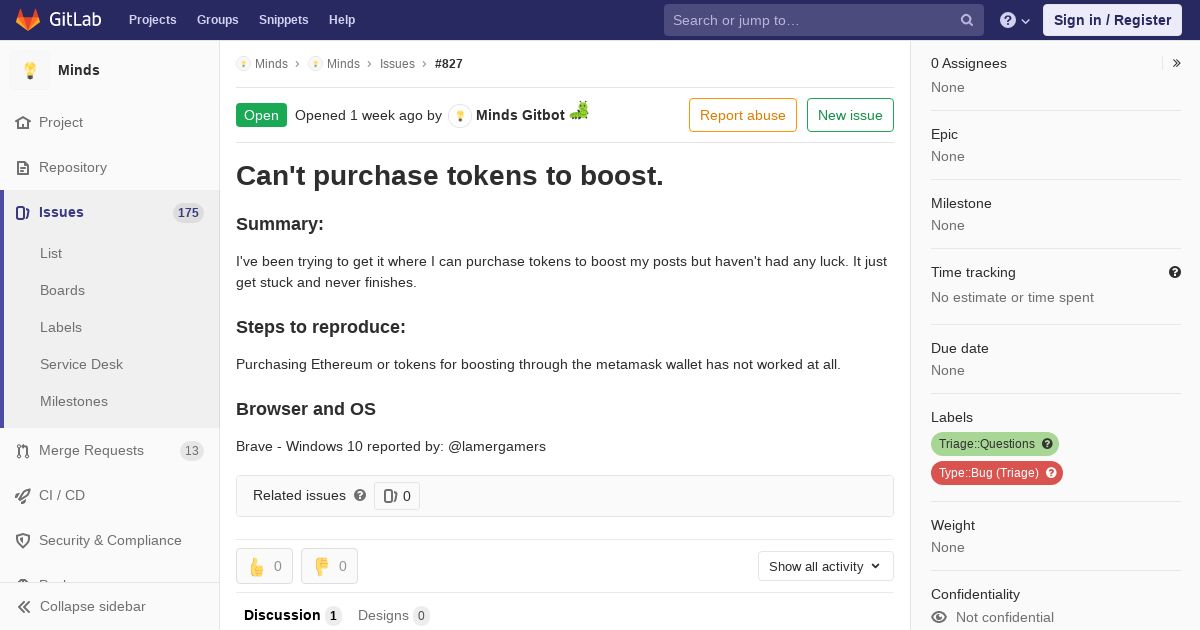Viewport: 1200px width, 630px height.
Task: Switch to Discussion tab
Action: tap(292, 615)
